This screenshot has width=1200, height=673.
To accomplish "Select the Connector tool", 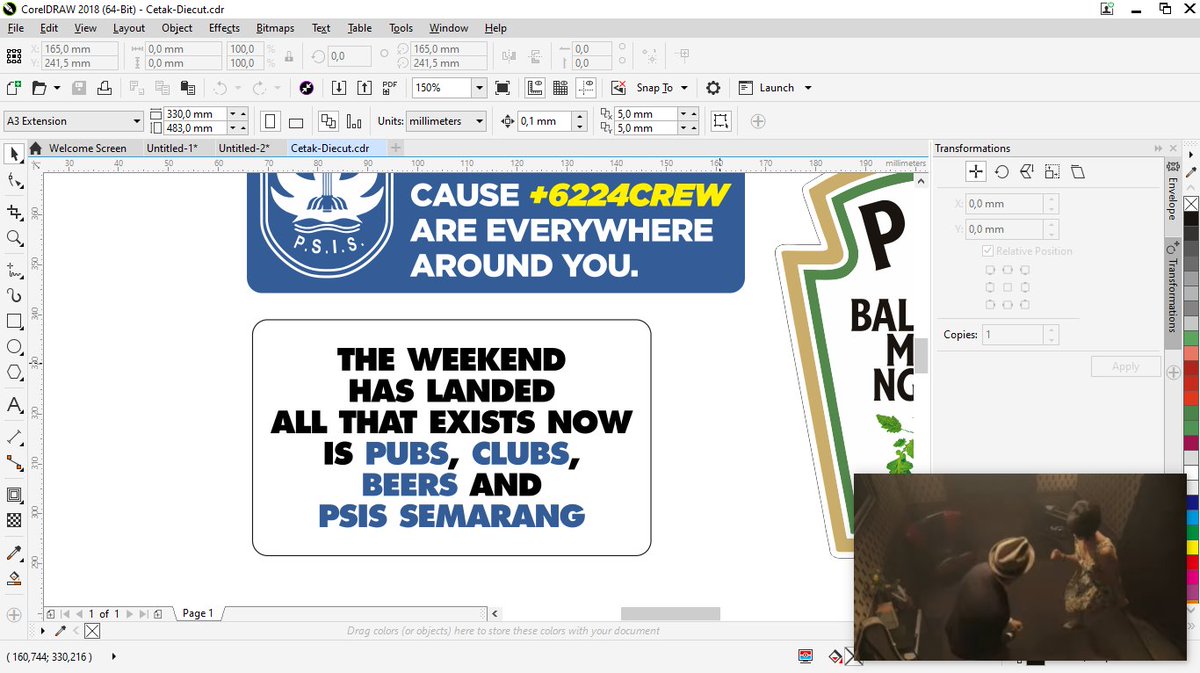I will [14, 463].
